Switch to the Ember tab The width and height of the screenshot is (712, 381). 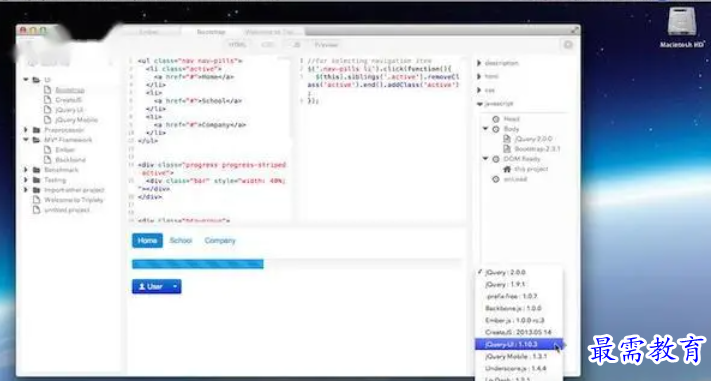point(148,32)
